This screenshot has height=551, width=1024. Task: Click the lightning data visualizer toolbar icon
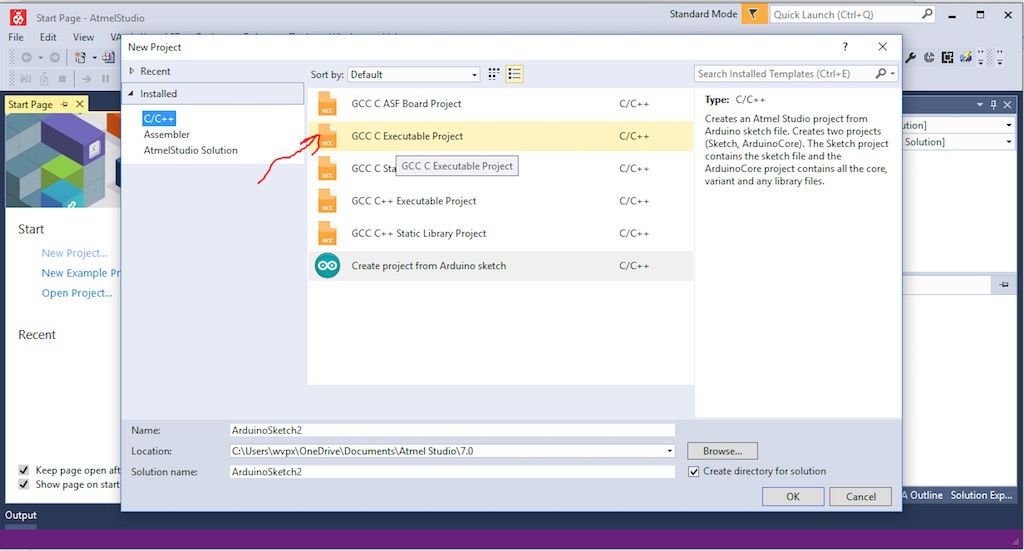[966, 57]
